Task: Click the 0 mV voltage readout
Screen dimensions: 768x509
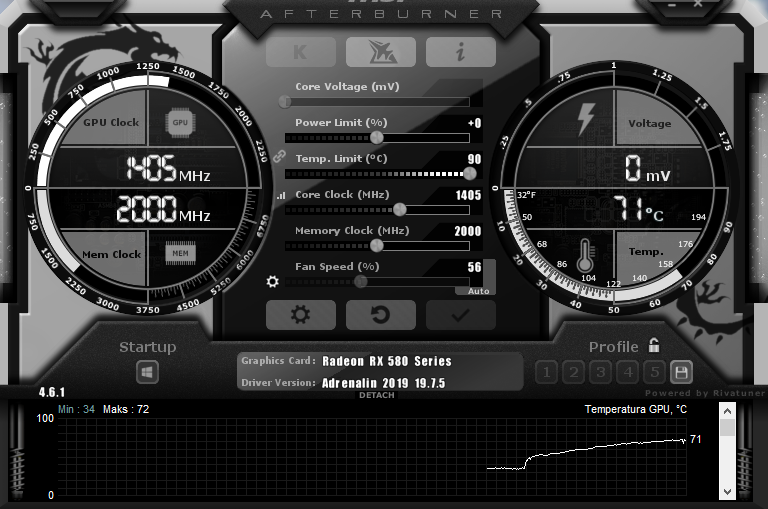Action: 648,169
